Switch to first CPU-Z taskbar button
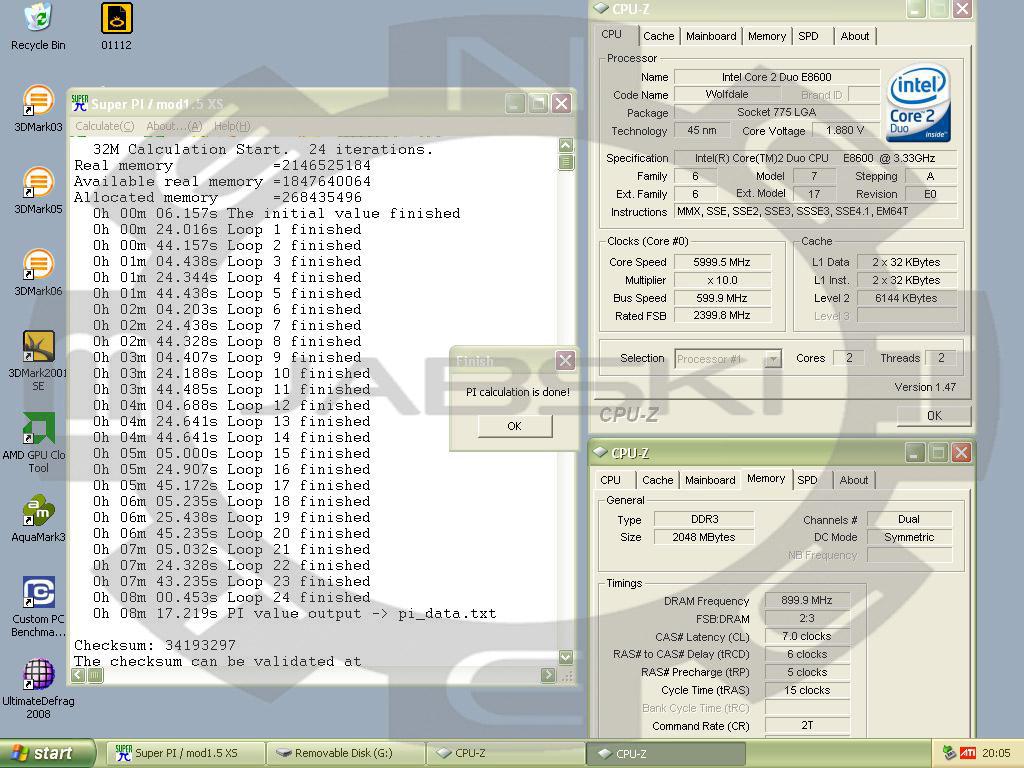The image size is (1024, 768). pyautogui.click(x=505, y=753)
